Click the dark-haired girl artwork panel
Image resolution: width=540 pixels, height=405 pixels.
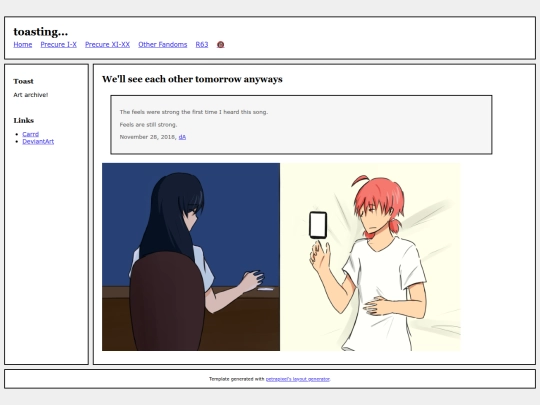pyautogui.click(x=191, y=257)
